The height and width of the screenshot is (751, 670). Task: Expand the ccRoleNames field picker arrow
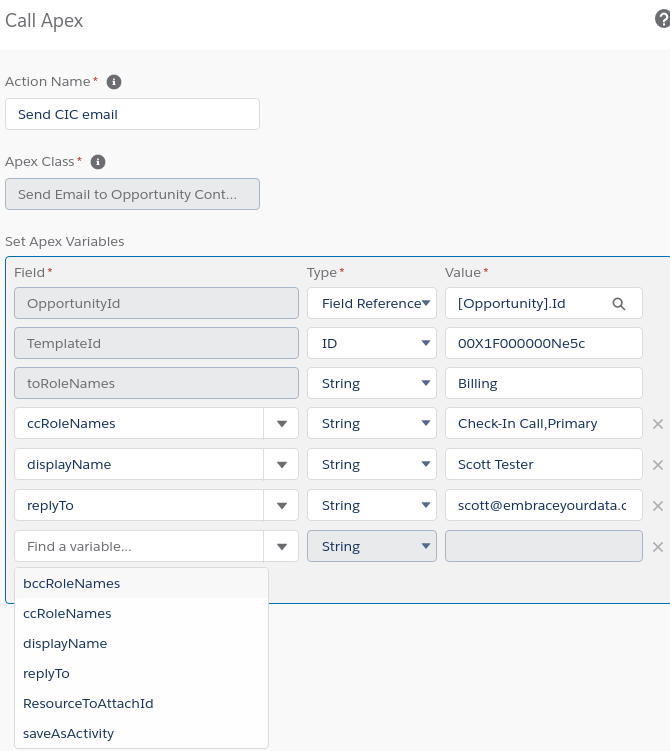pos(281,423)
